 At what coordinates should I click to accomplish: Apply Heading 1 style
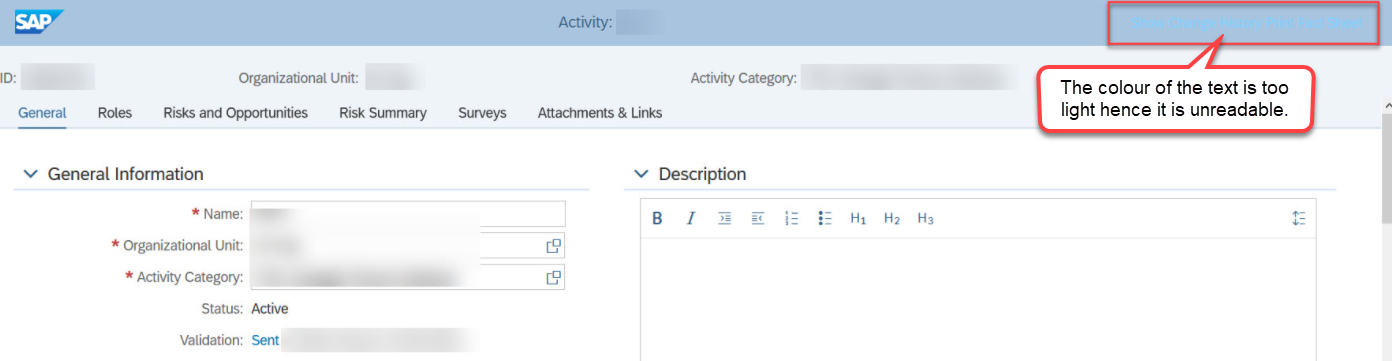pyautogui.click(x=858, y=219)
